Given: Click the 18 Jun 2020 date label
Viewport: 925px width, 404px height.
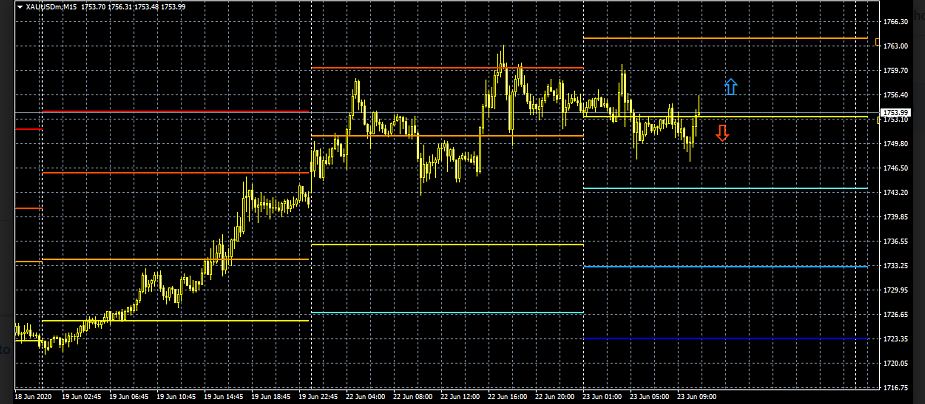Looking at the screenshot, I should coord(33,396).
